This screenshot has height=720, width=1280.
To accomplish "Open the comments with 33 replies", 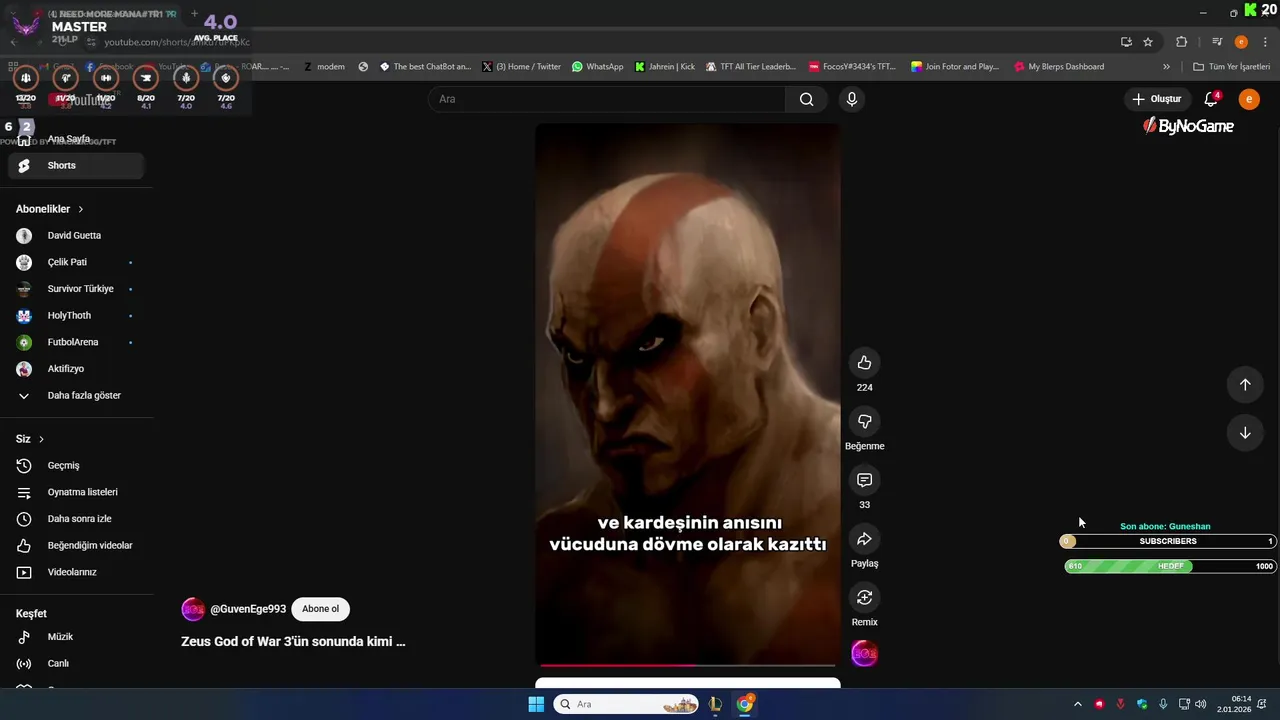I will (864, 480).
